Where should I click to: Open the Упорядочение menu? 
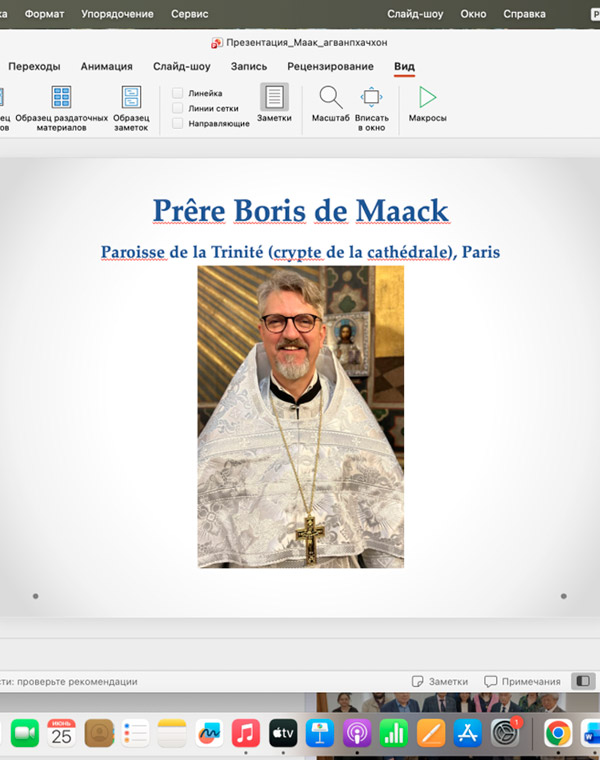point(117,14)
